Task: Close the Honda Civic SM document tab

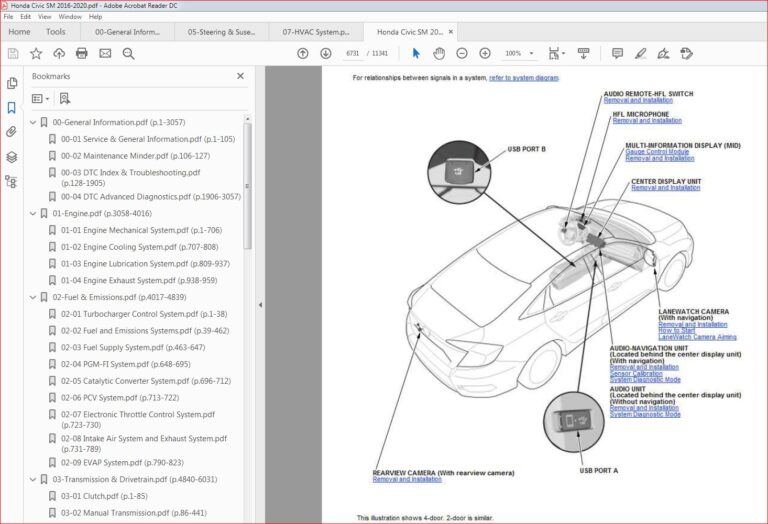Action: tap(451, 32)
